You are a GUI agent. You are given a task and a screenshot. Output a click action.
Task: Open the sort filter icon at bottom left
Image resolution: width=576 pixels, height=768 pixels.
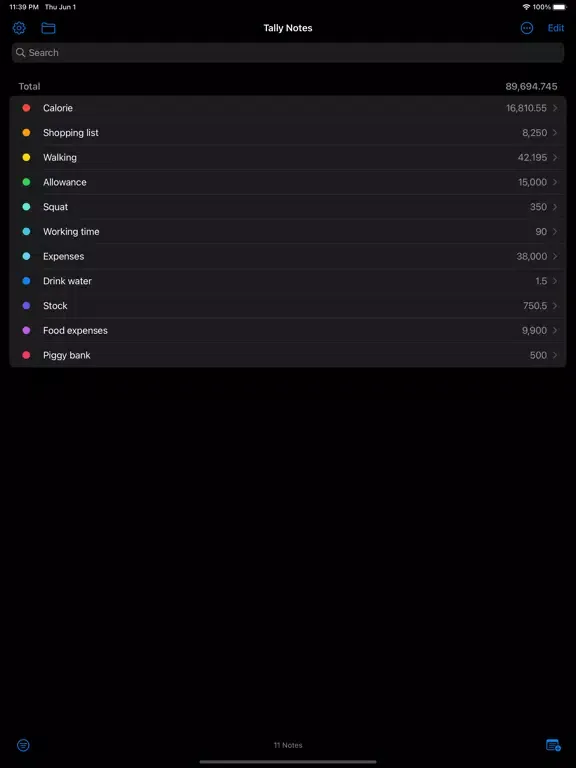[23, 745]
